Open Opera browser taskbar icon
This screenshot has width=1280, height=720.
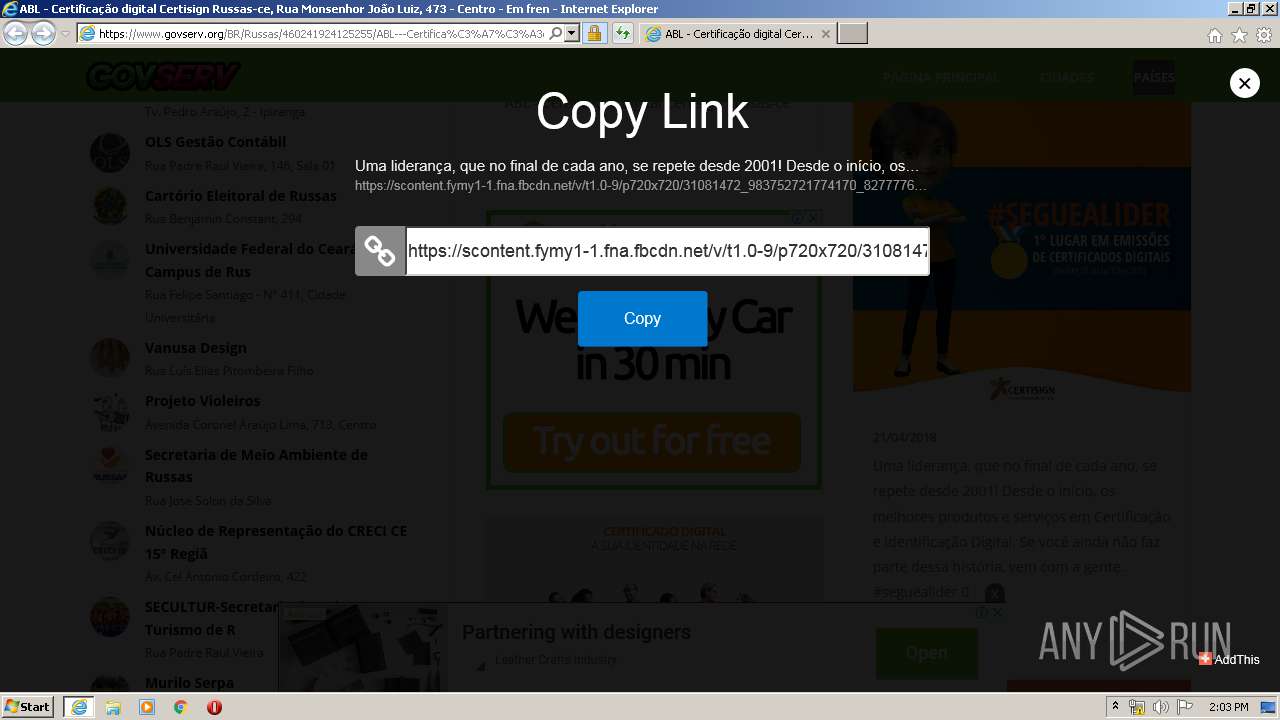(214, 707)
